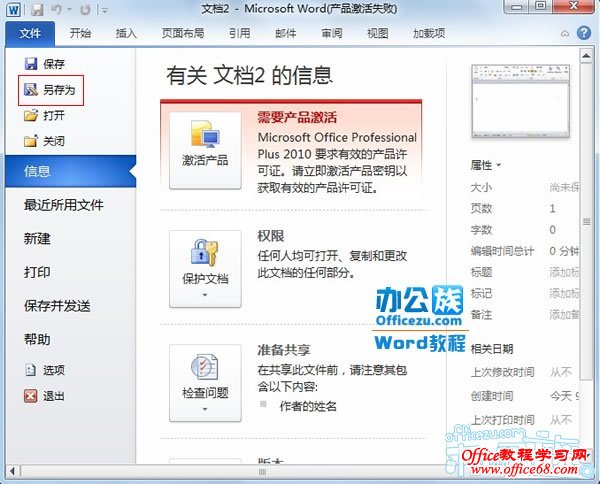Click the 编辑时间总计 label
This screenshot has height=484, width=600.
click(x=502, y=251)
